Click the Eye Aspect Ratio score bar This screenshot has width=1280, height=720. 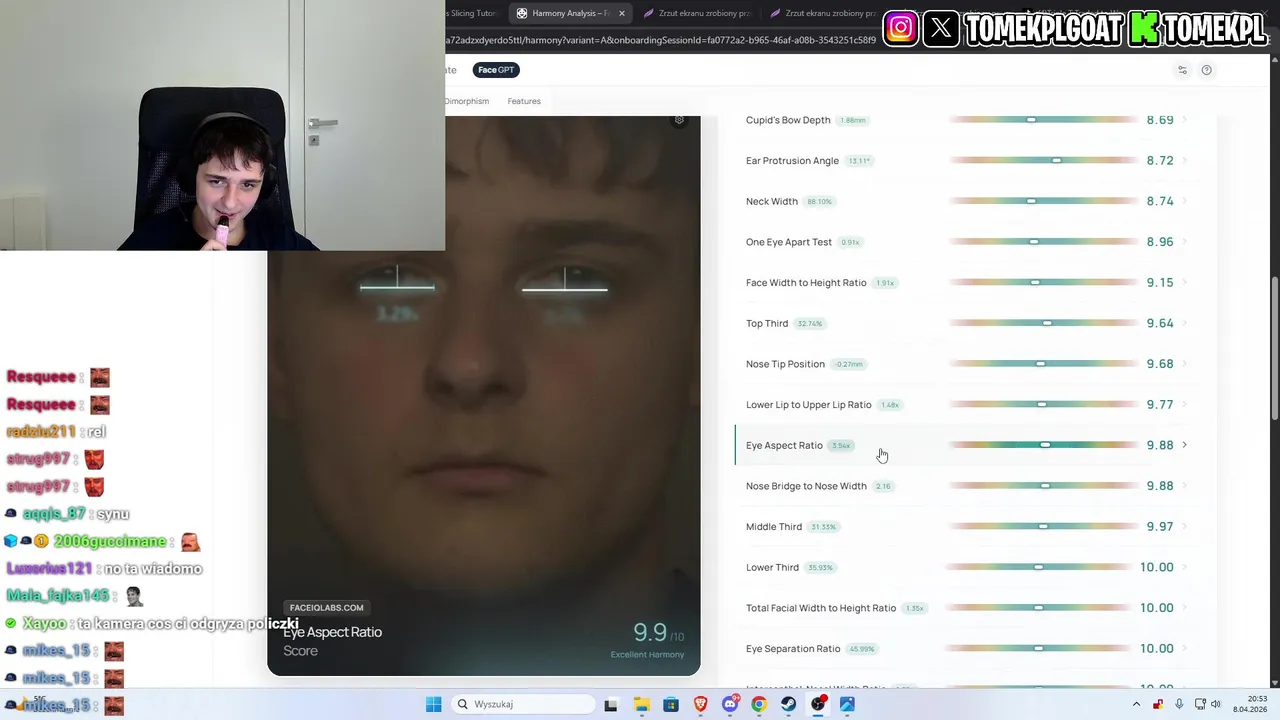coord(1043,445)
